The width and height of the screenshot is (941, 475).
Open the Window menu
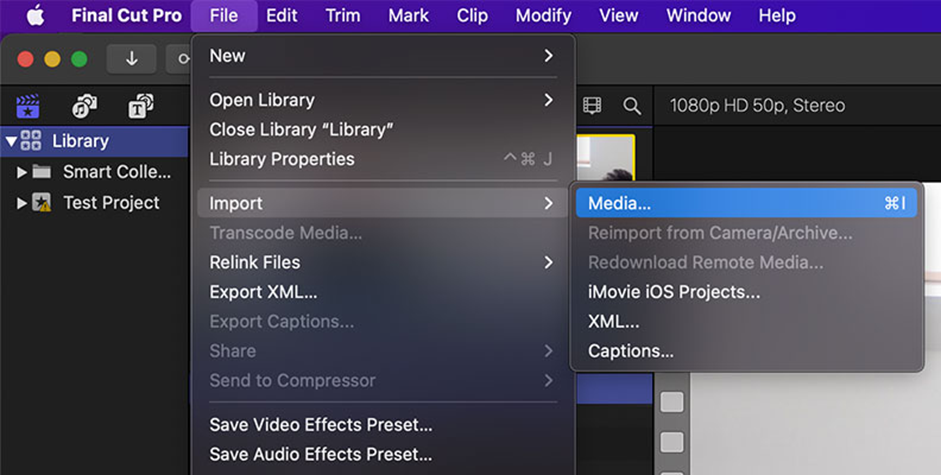point(699,16)
